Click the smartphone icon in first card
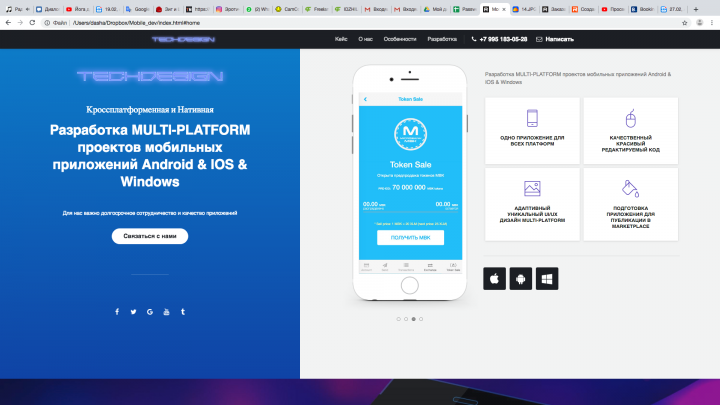The height and width of the screenshot is (405, 720). point(532,118)
